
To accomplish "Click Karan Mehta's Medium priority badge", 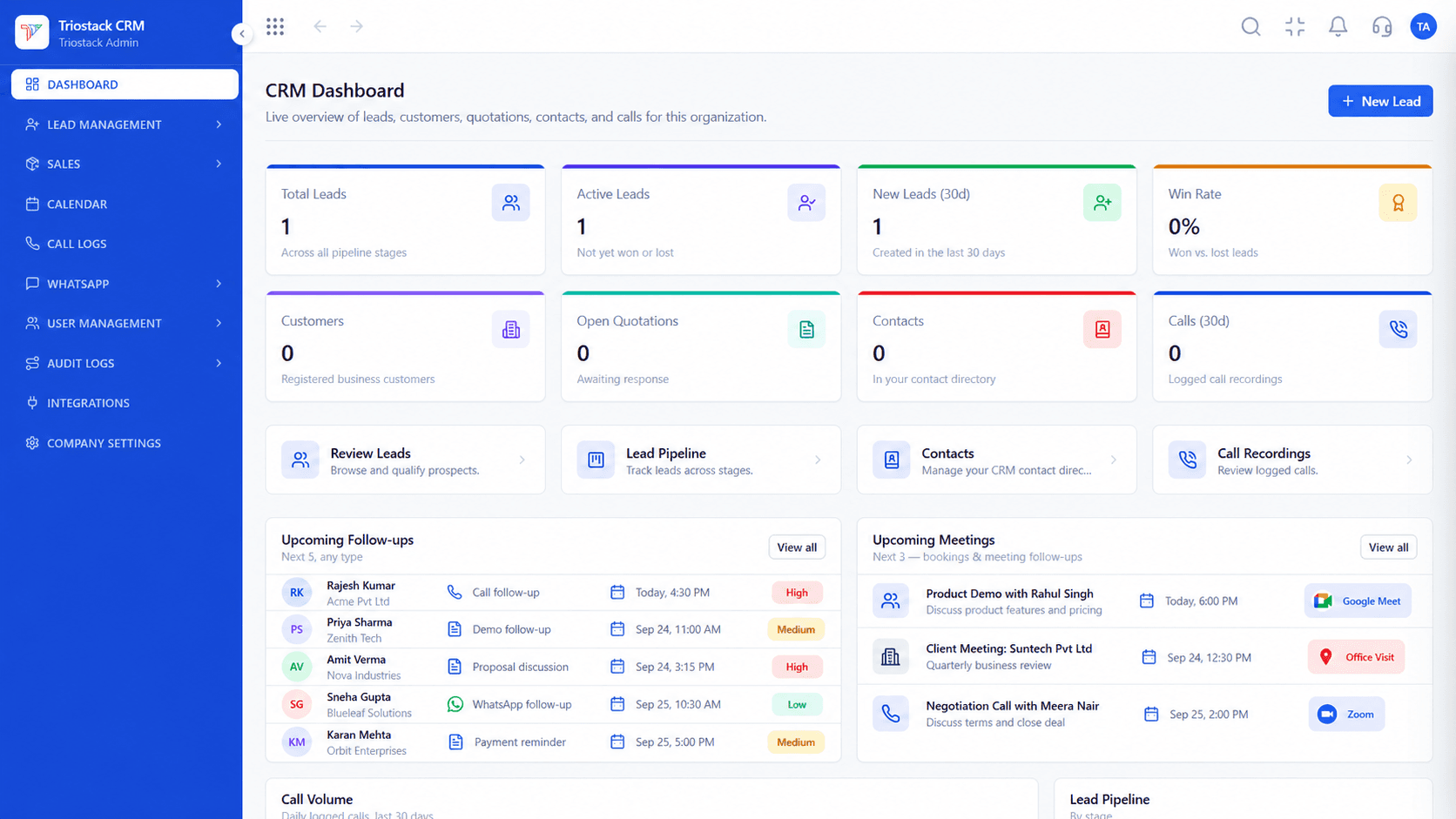I will (796, 742).
